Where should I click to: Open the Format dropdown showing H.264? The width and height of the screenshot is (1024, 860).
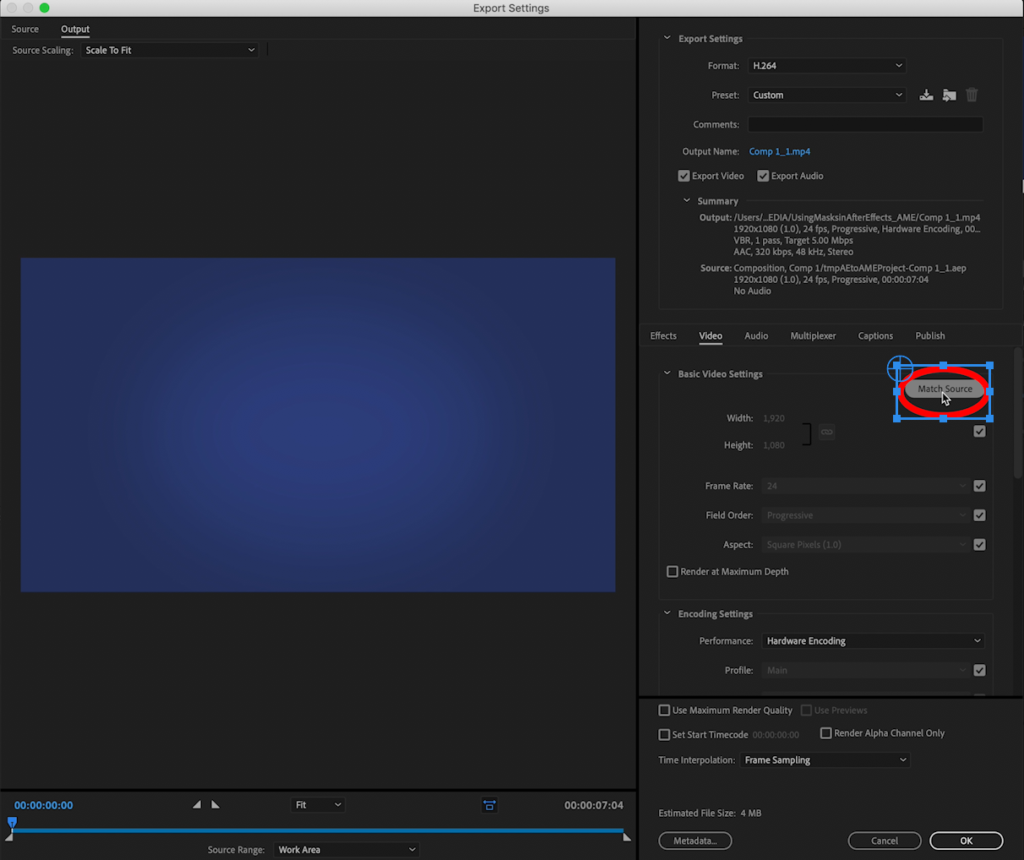click(x=826, y=66)
